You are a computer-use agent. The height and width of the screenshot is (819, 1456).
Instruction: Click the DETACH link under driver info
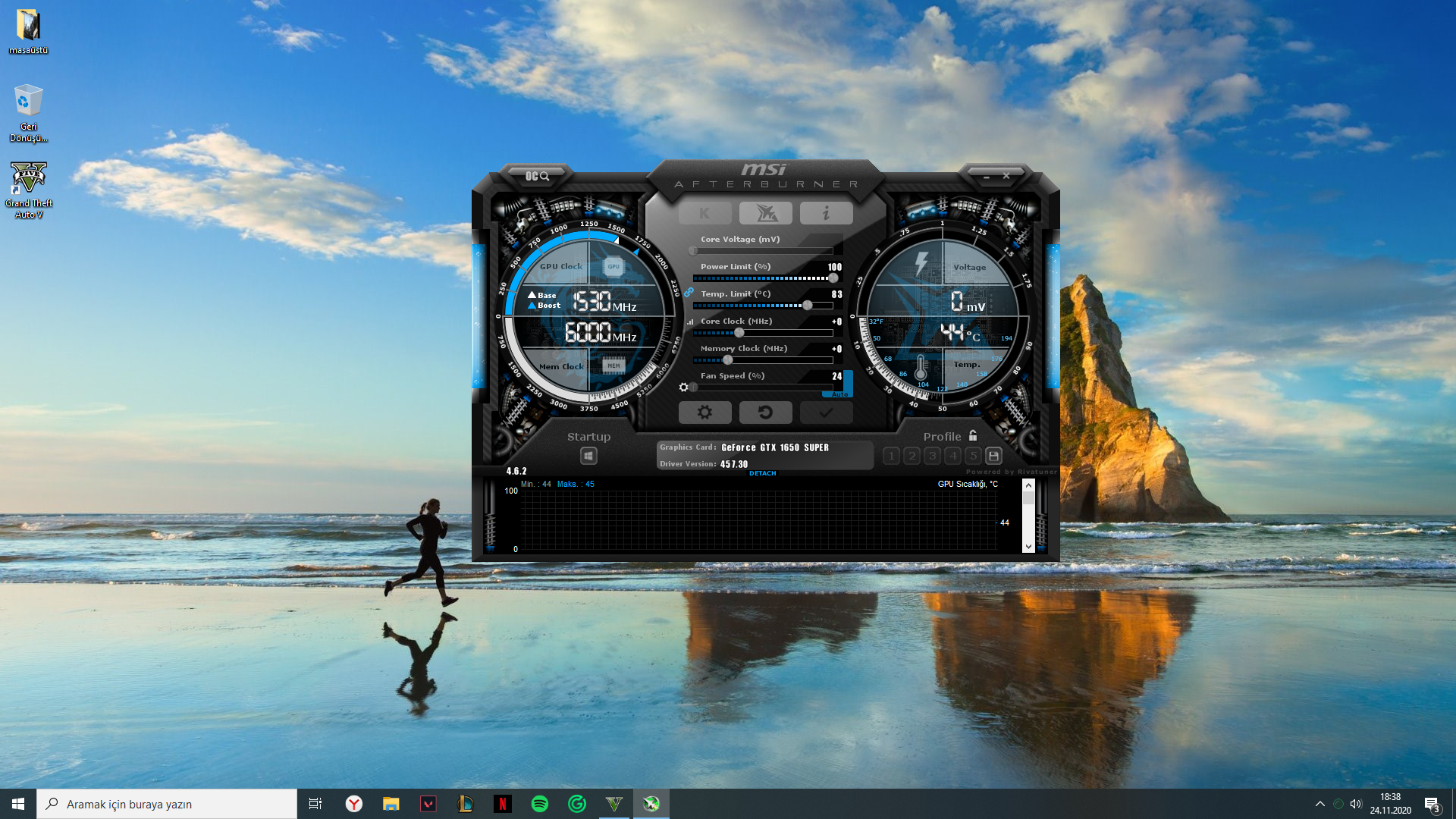pyautogui.click(x=763, y=473)
